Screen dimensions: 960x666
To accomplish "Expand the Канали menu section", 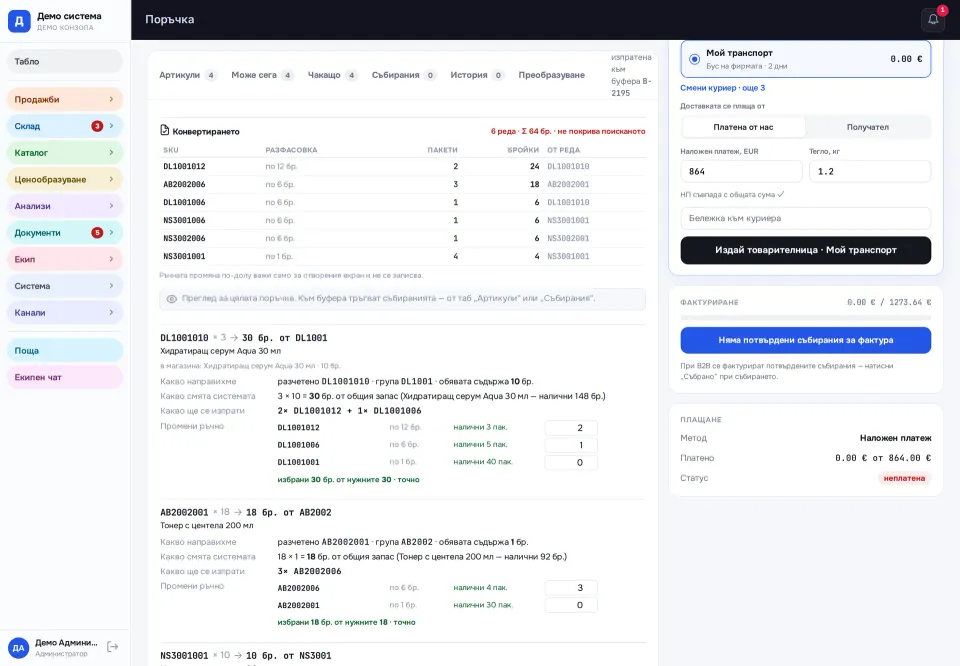I will click(65, 312).
